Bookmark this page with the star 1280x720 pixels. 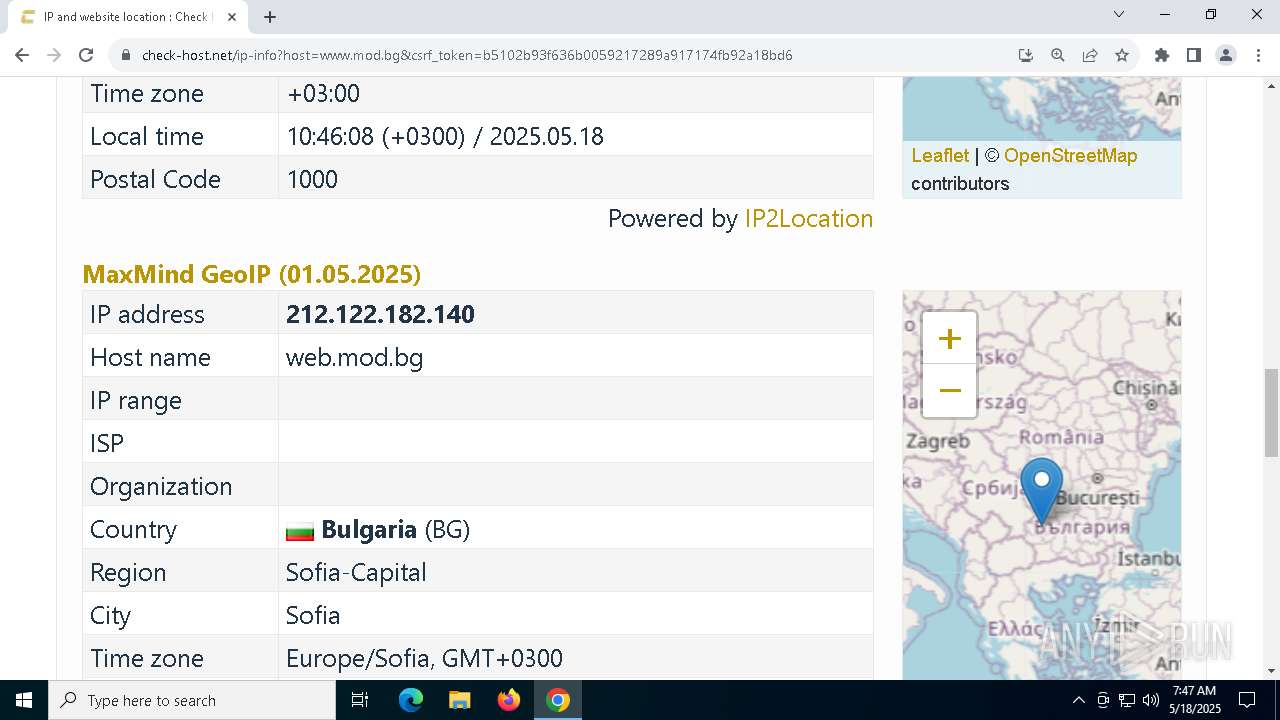click(1122, 55)
